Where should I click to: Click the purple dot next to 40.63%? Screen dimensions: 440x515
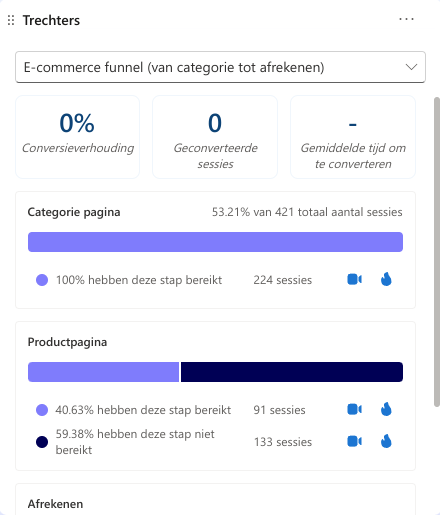coord(42,410)
